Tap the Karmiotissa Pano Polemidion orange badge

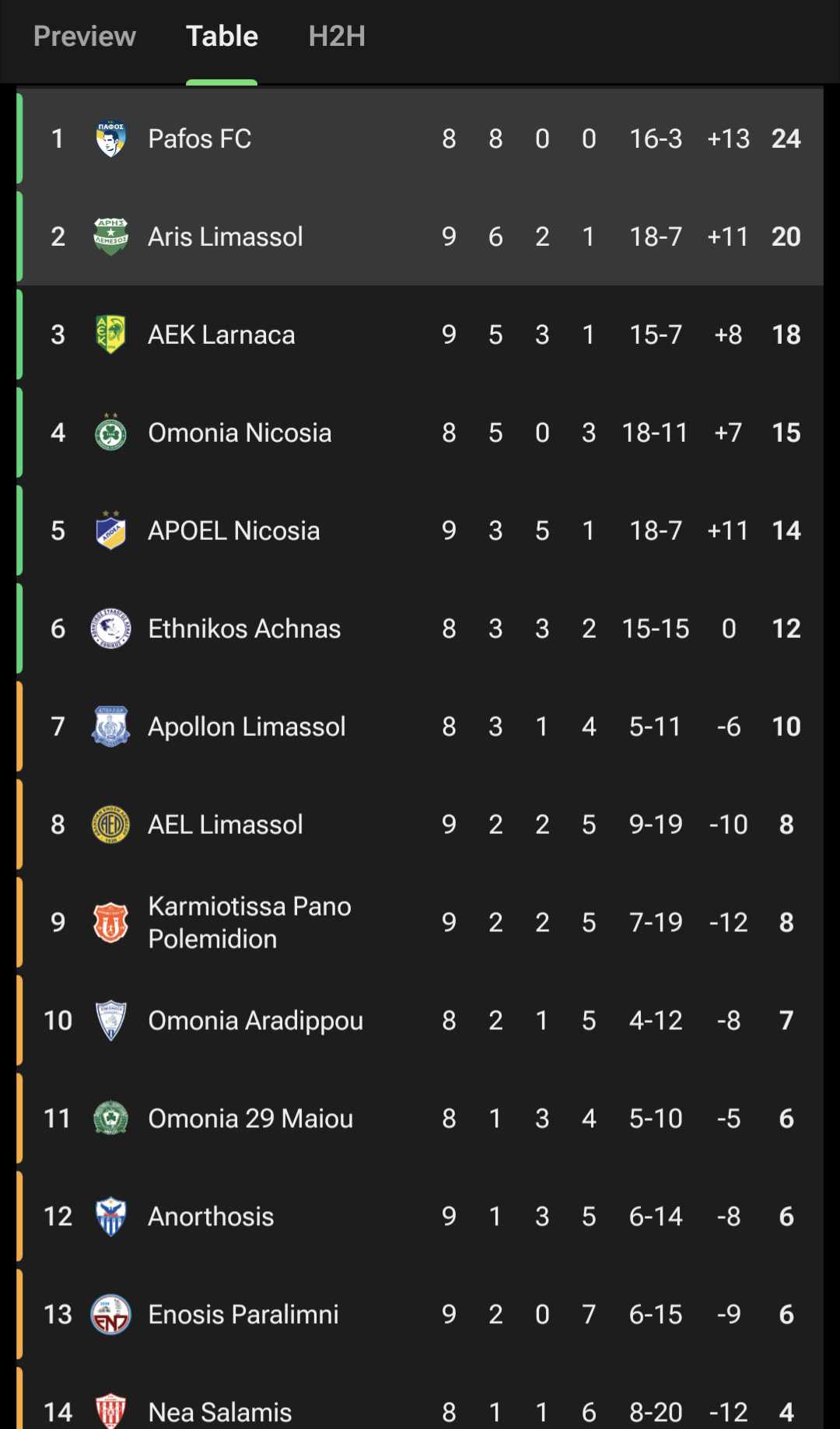110,923
